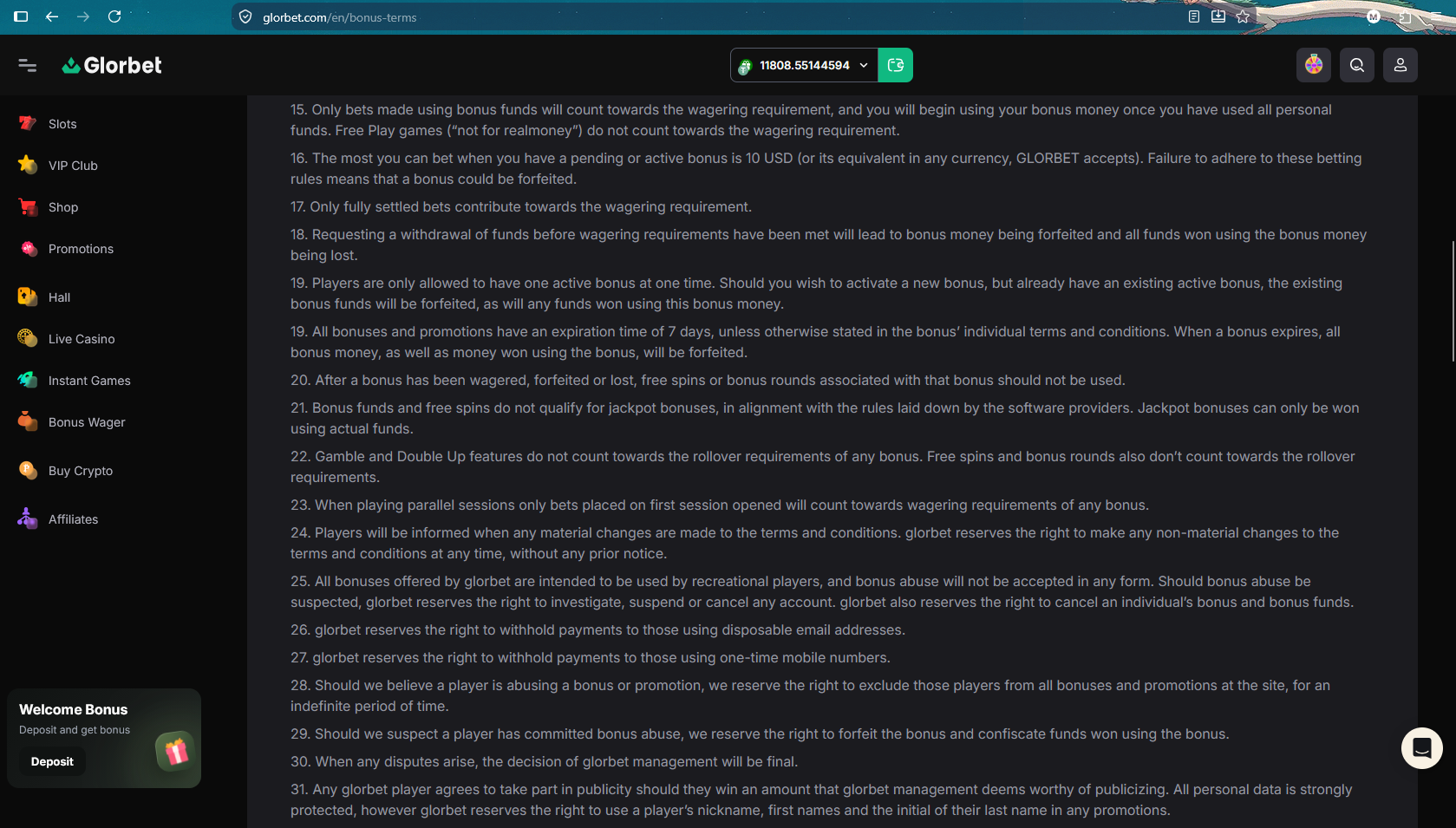Open the live chat support bubble
1456x828 pixels.
click(x=1422, y=748)
